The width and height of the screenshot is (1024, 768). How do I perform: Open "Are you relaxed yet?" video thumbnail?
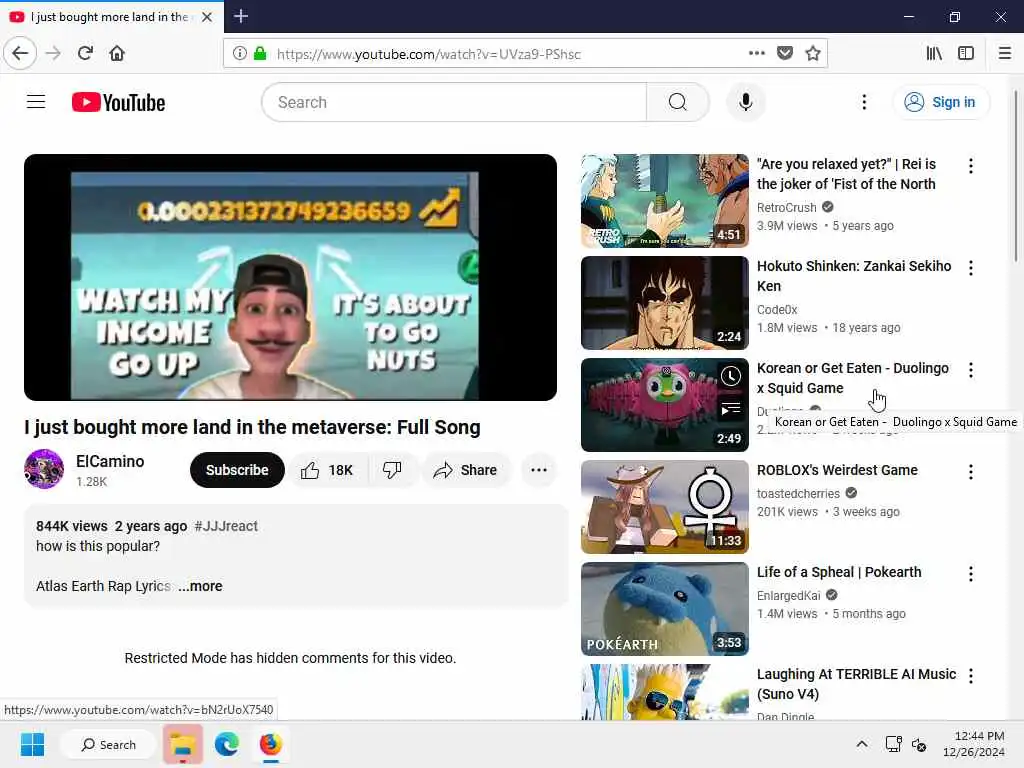665,200
